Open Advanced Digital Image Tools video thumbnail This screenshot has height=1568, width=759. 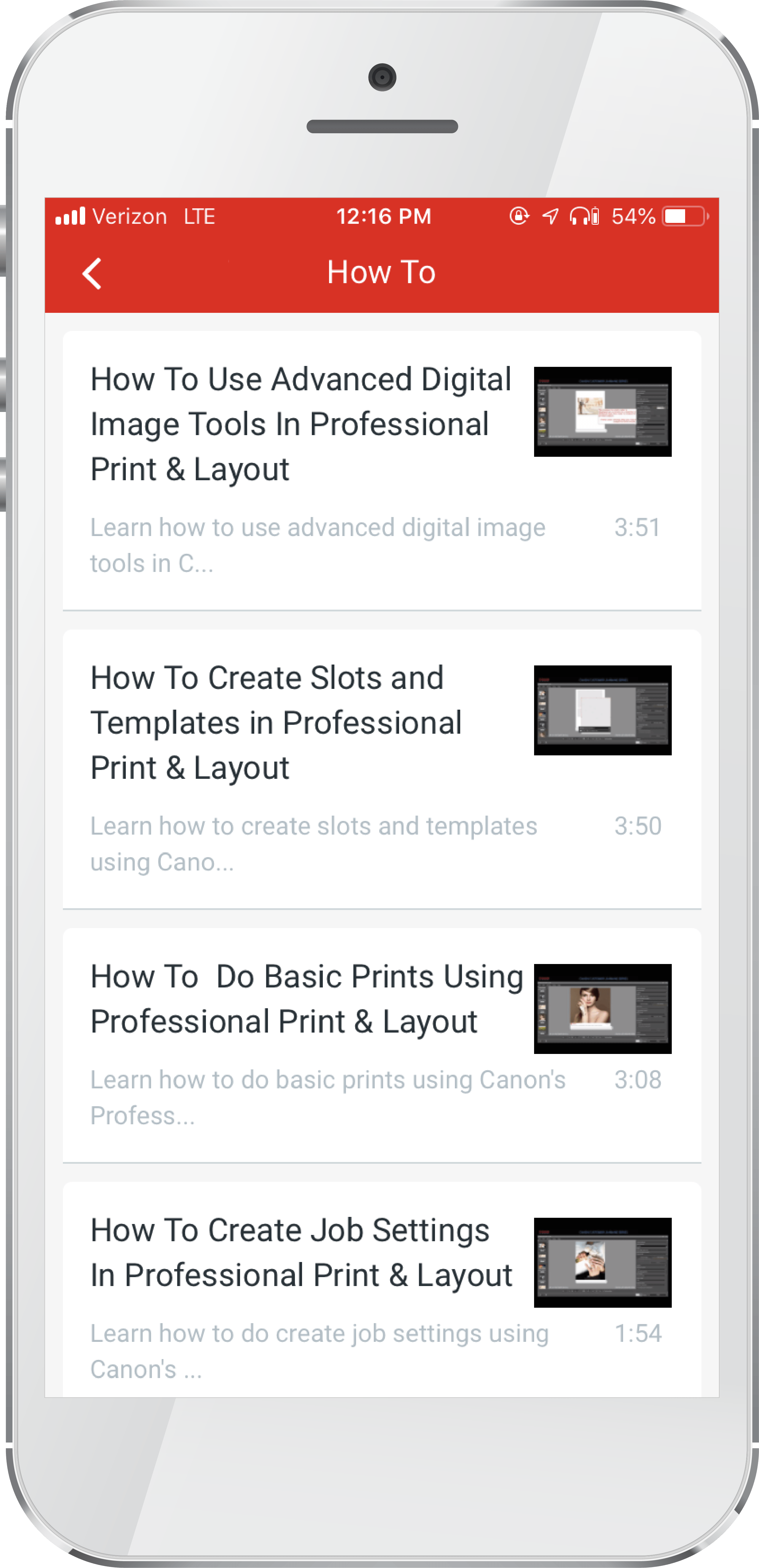(x=602, y=411)
